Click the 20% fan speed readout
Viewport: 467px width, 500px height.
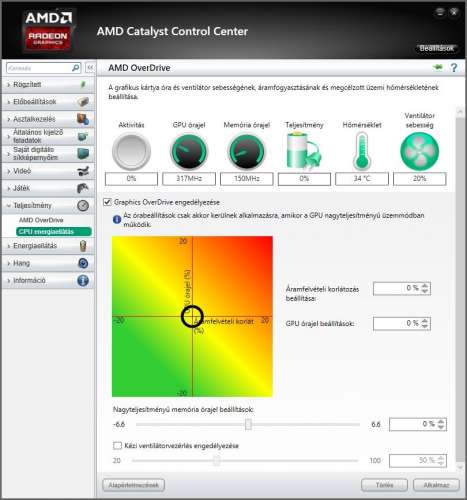tap(419, 179)
